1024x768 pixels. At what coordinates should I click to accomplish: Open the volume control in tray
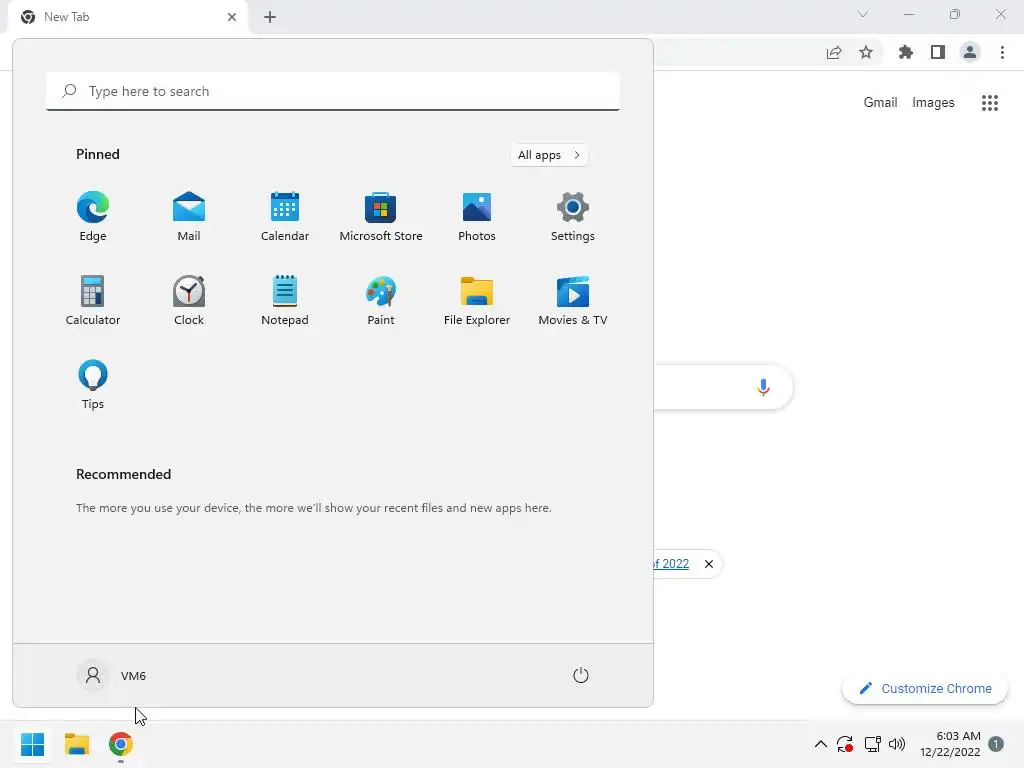tap(897, 744)
